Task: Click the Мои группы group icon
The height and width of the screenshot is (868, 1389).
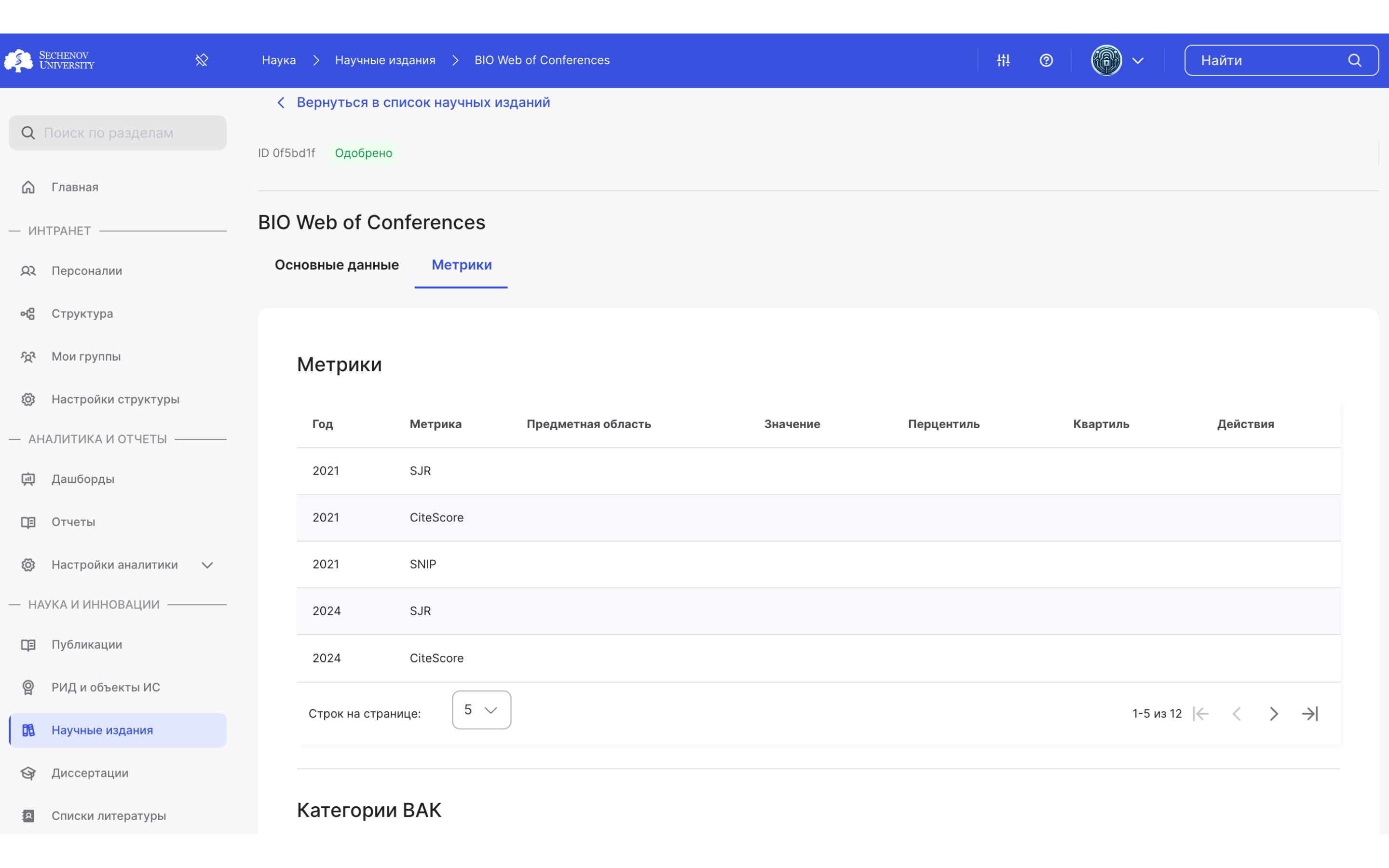Action: (28, 356)
